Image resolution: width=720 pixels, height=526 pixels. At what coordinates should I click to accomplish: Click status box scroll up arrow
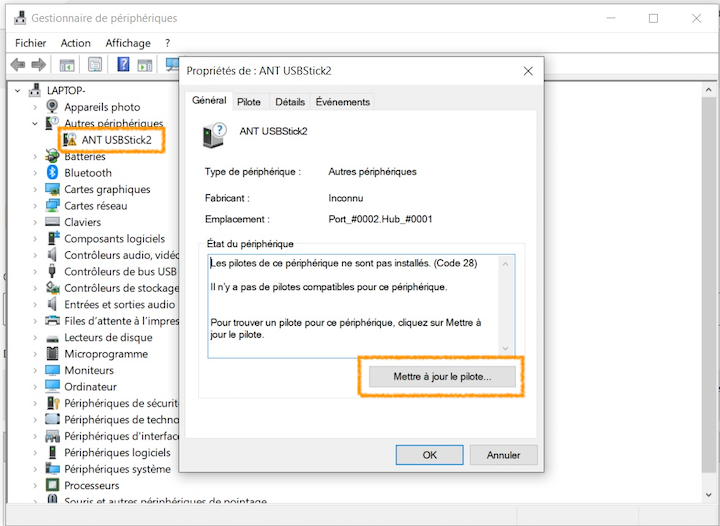pos(505,264)
